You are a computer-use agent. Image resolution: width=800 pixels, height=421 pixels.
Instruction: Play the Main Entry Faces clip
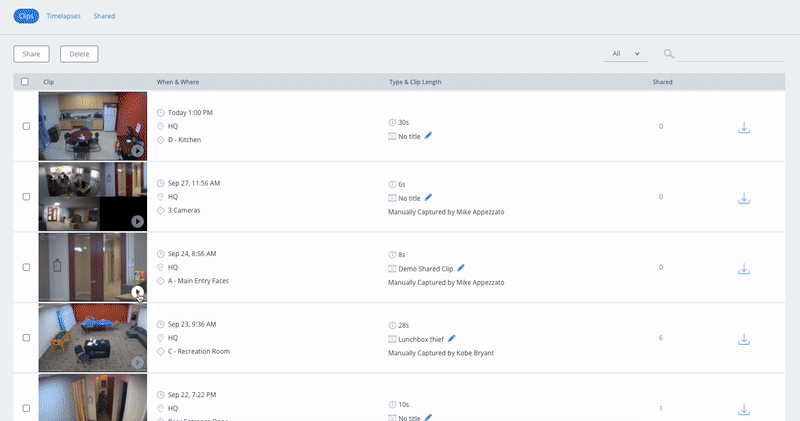[x=137, y=292]
